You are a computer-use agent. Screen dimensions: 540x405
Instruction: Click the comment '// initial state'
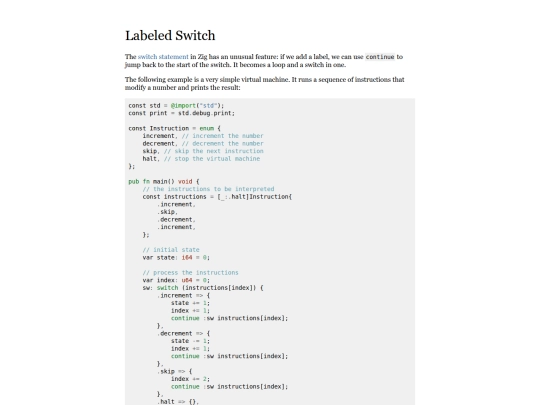click(x=171, y=250)
